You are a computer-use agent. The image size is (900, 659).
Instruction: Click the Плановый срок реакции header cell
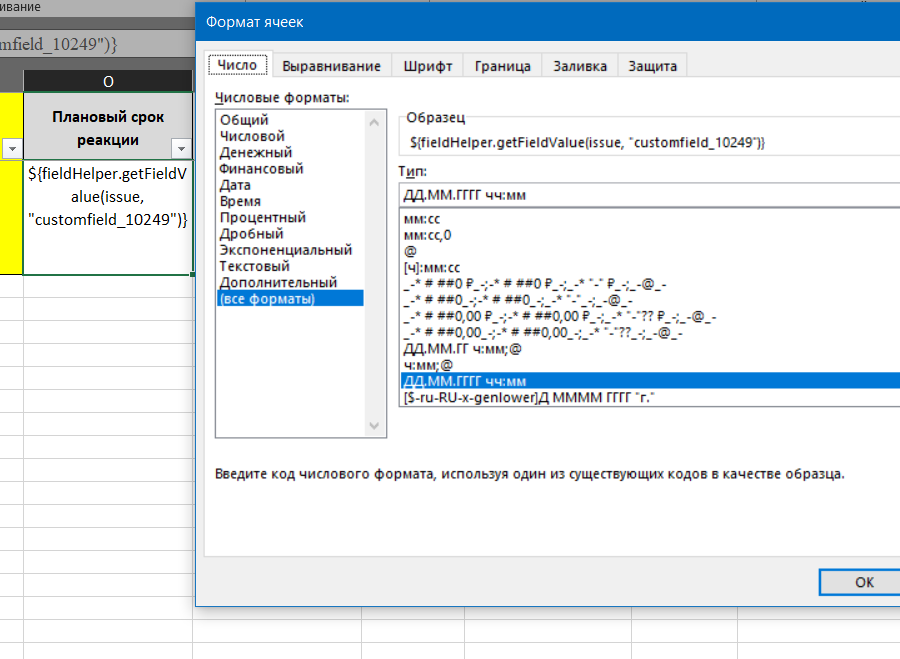click(x=108, y=126)
